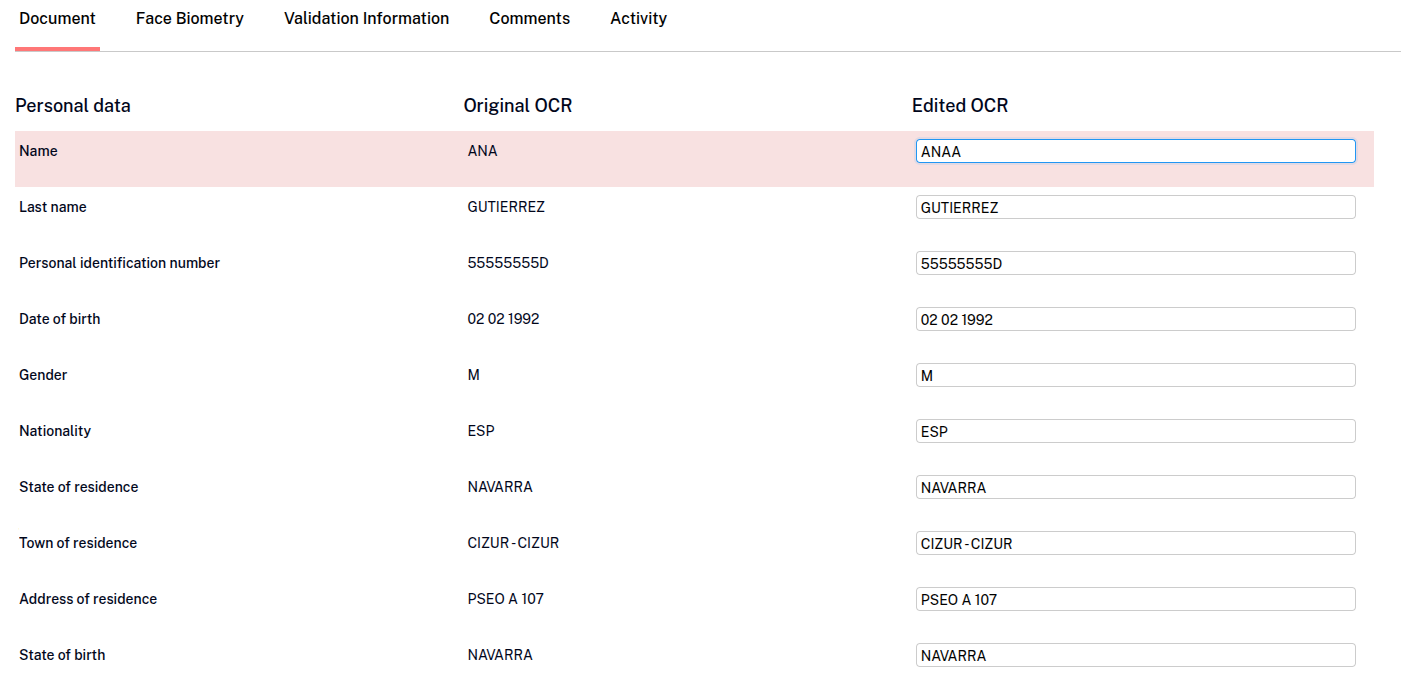Click original OCR gender value M
The image size is (1401, 694).
pos(474,375)
